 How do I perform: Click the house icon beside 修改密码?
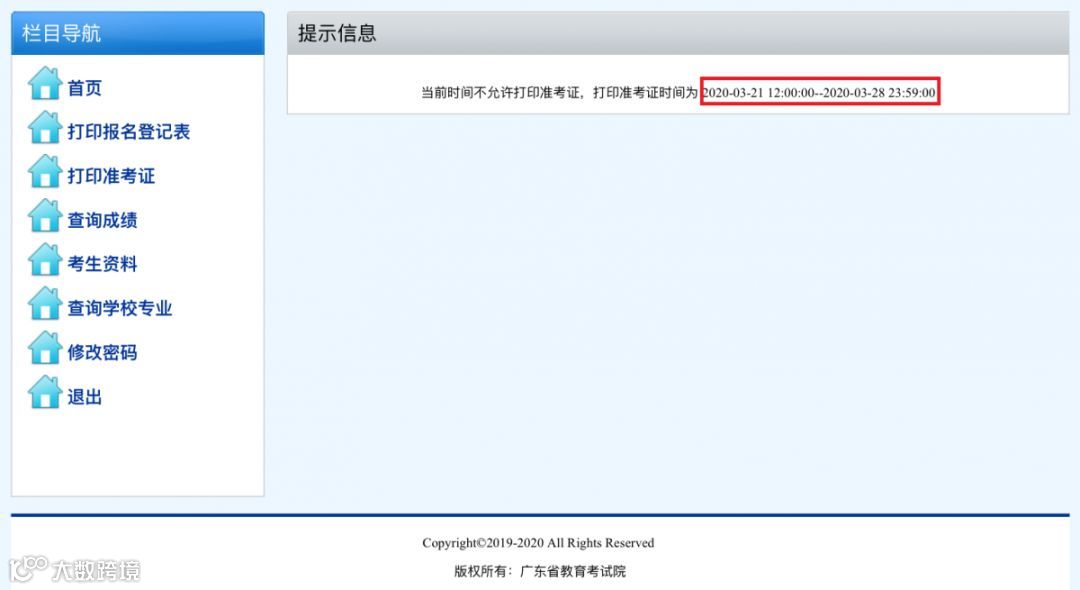click(45, 348)
